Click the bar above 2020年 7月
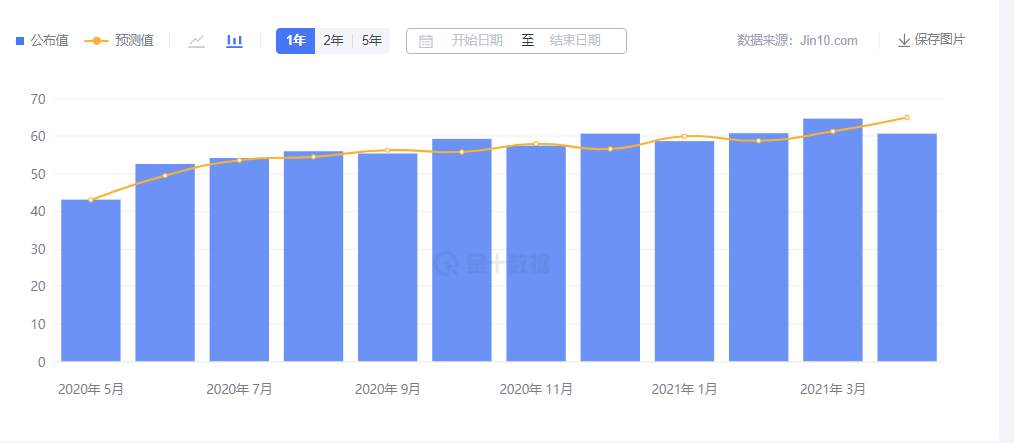 tap(239, 259)
